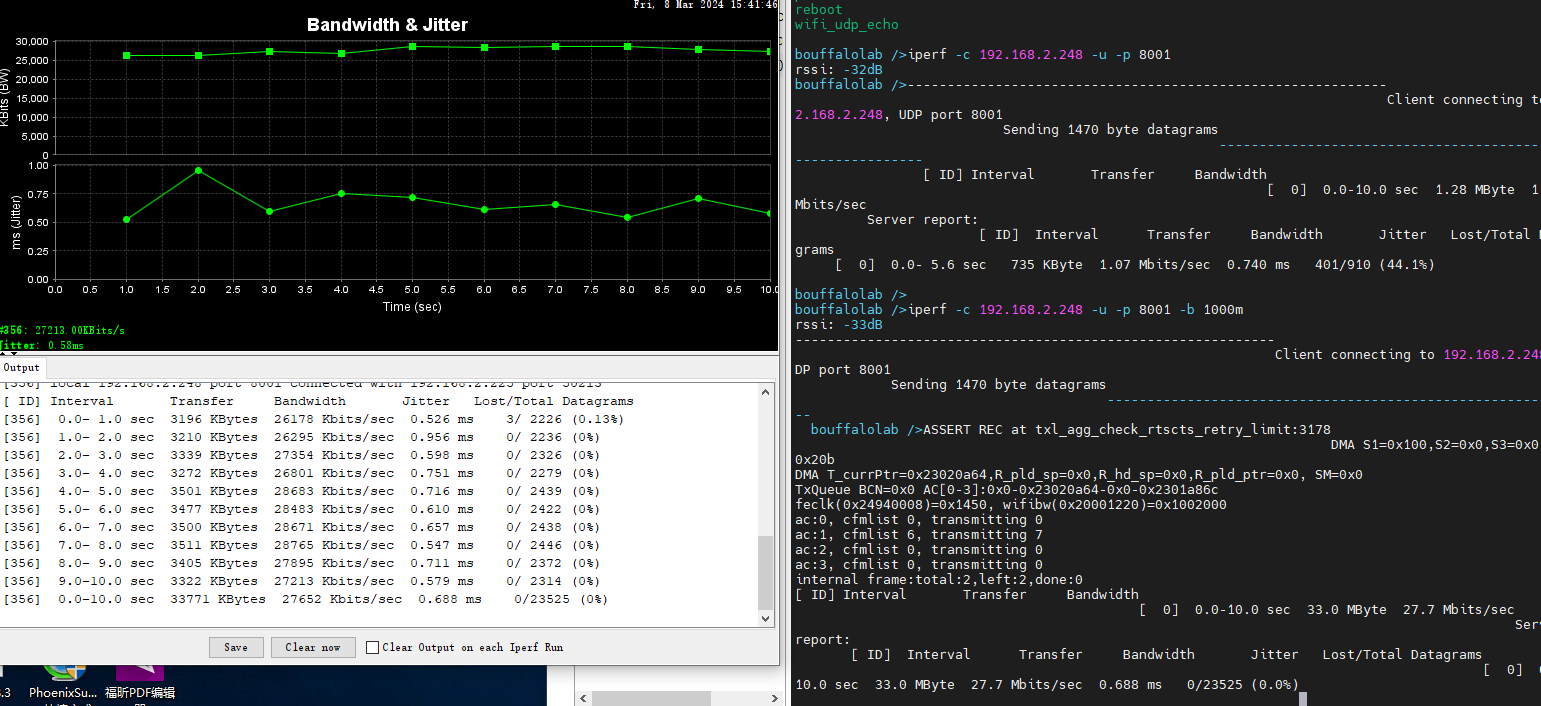Click ac:3, cfmlist 0, transmitting 0 line
Image resolution: width=1541 pixels, height=706 pixels.
(x=919, y=565)
